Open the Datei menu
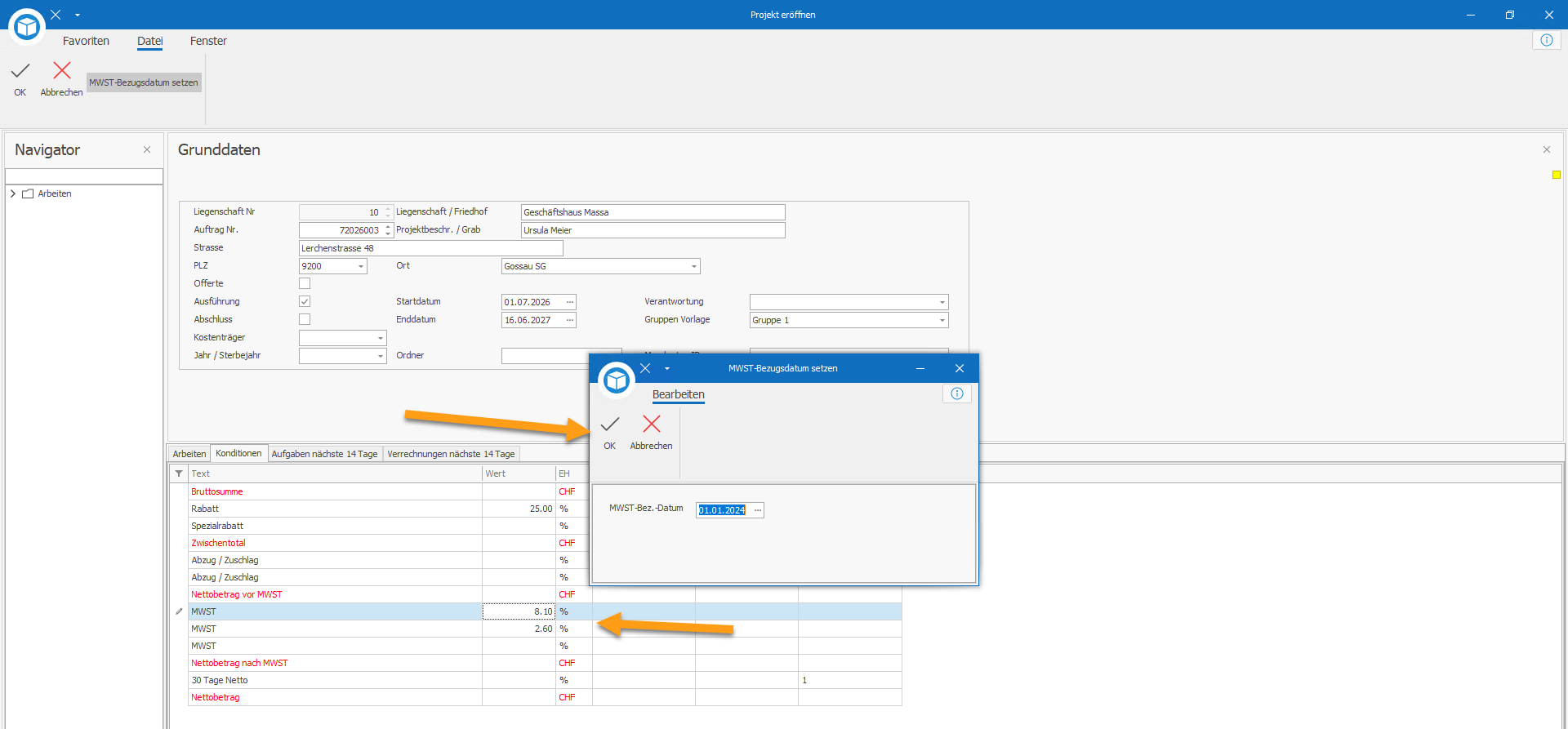1568x729 pixels. click(x=149, y=41)
